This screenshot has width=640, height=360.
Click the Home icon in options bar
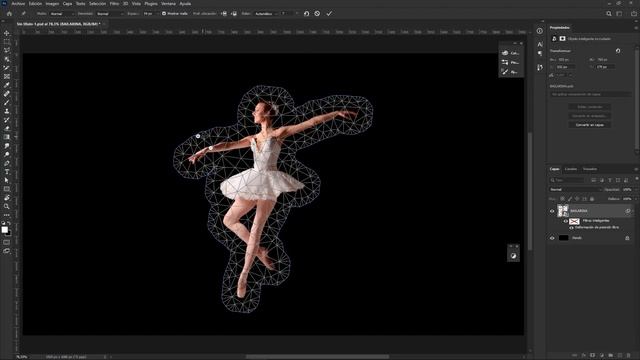tap(9, 13)
